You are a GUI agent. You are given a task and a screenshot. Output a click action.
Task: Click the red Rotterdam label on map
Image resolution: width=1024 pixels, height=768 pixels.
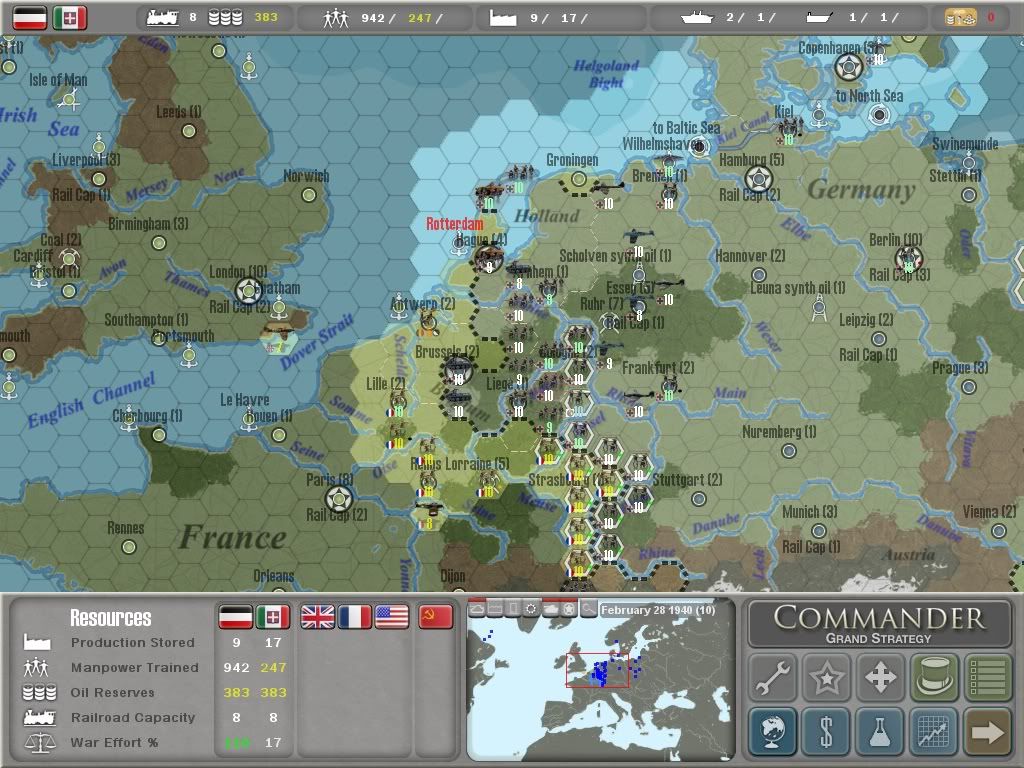[455, 224]
